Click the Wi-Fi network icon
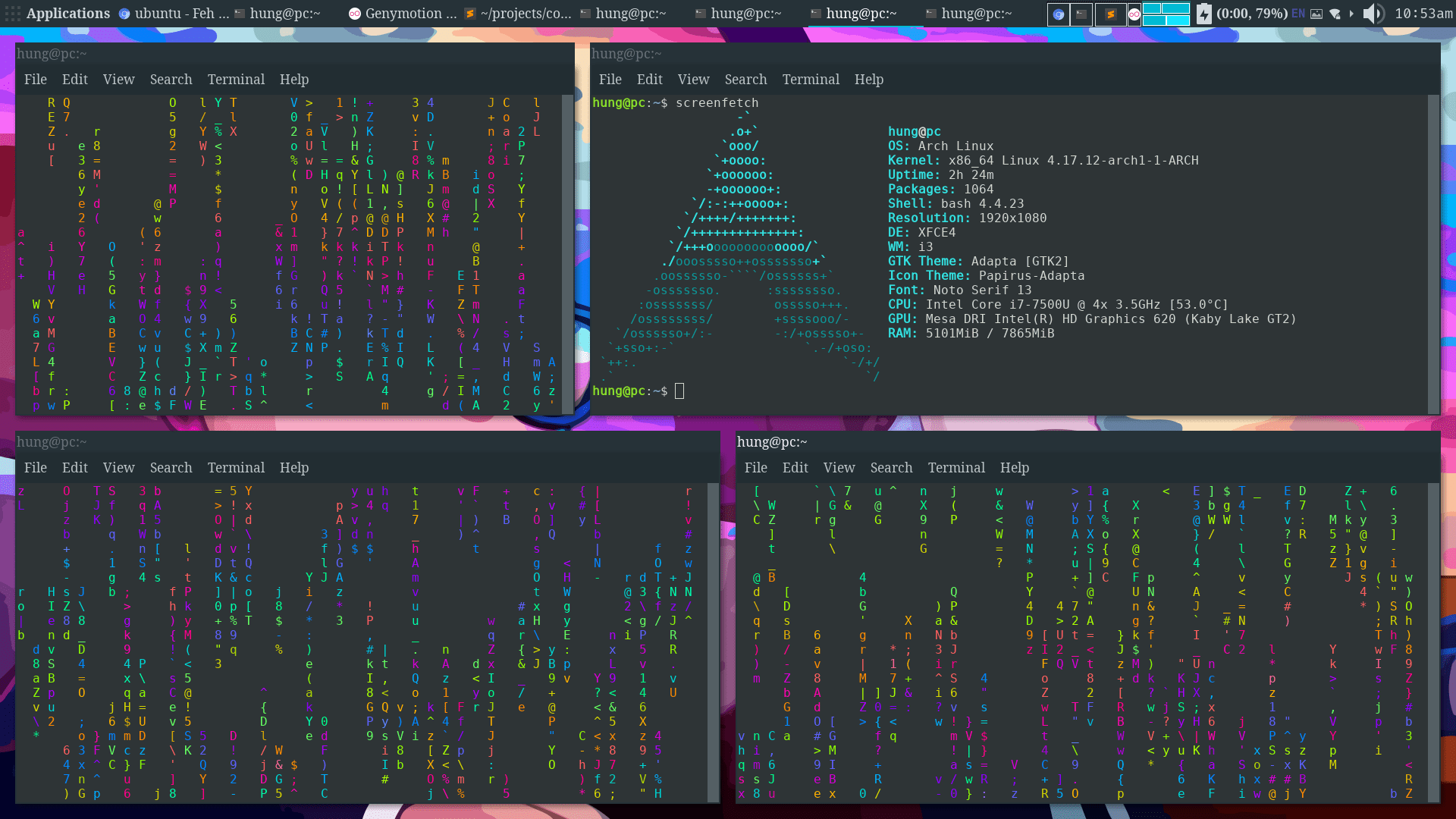This screenshot has height=819, width=1456. point(1335,14)
